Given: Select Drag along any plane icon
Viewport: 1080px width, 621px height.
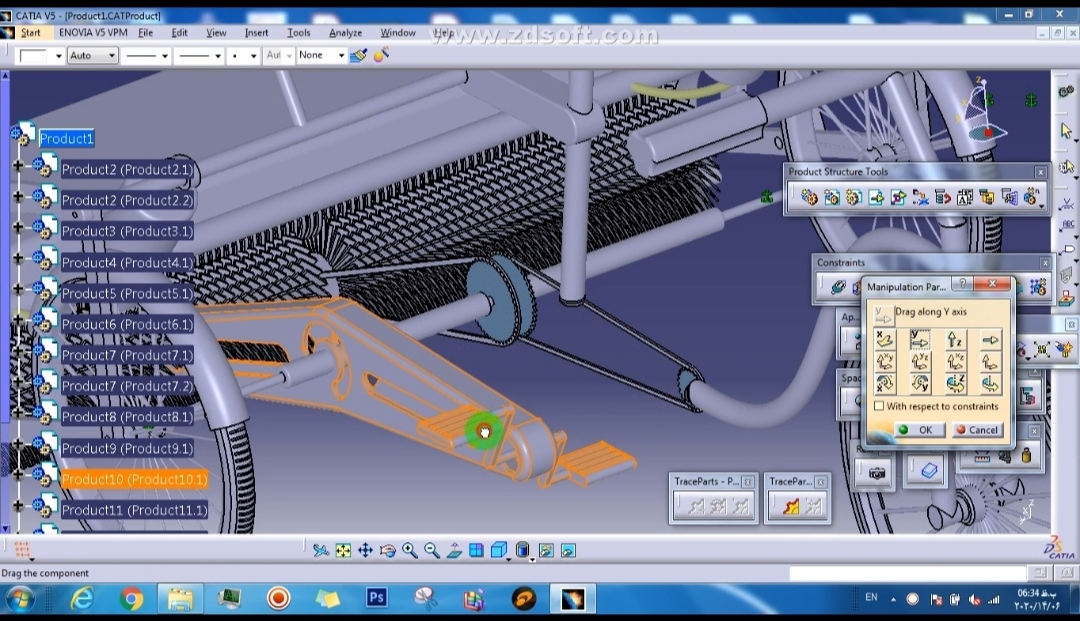Looking at the screenshot, I should (990, 361).
